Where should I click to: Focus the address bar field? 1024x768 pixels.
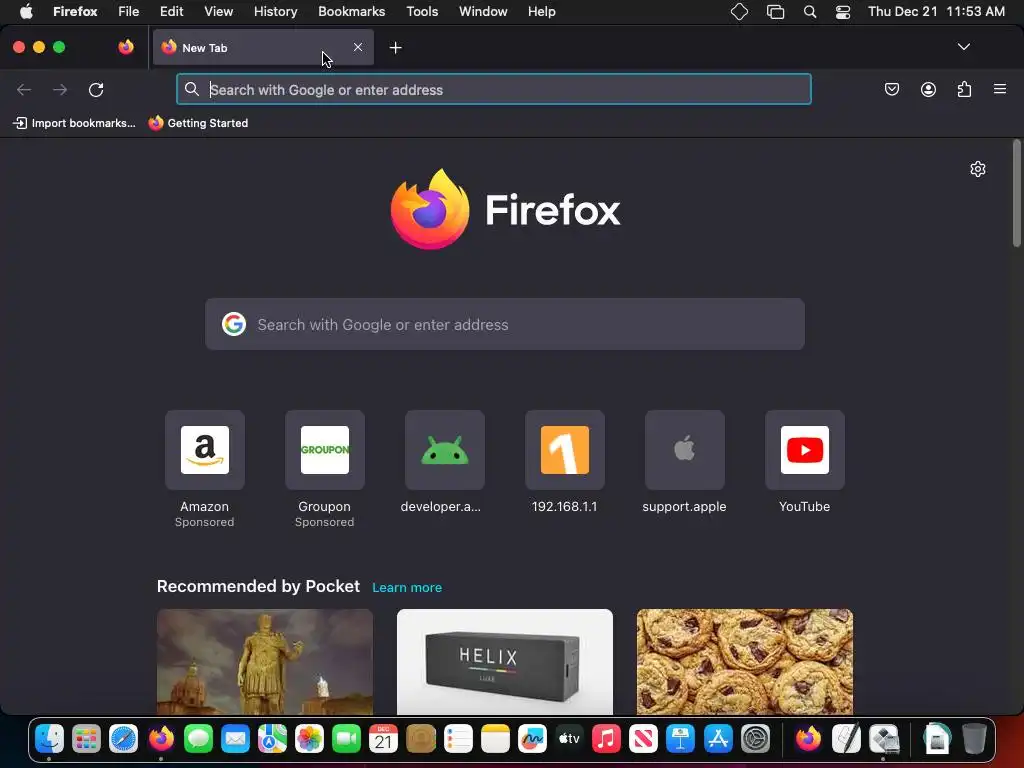click(494, 89)
